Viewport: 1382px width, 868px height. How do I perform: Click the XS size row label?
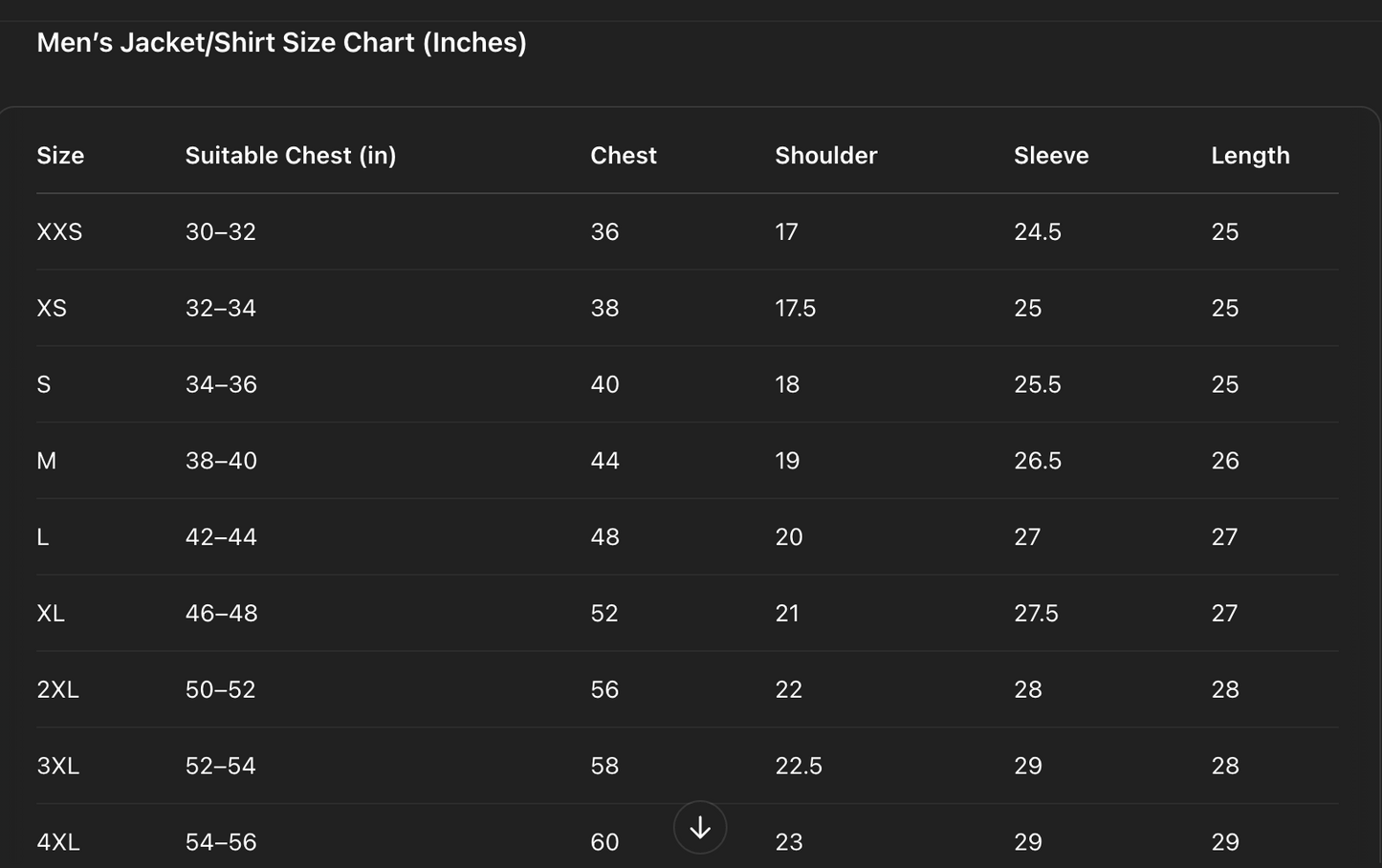[52, 309]
